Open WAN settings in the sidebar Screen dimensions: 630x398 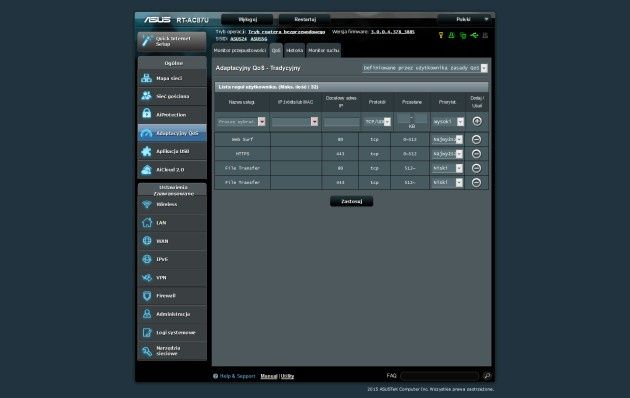tap(172, 241)
